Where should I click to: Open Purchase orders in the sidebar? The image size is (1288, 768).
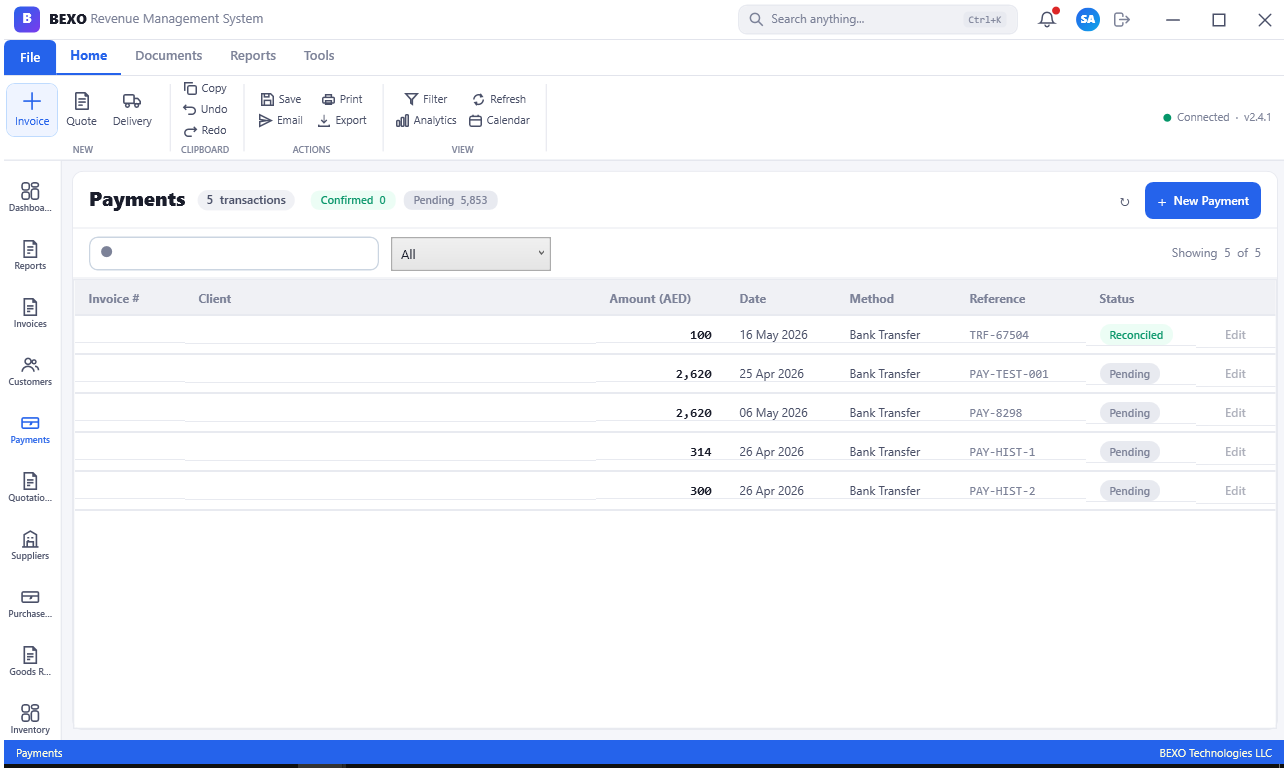[30, 603]
